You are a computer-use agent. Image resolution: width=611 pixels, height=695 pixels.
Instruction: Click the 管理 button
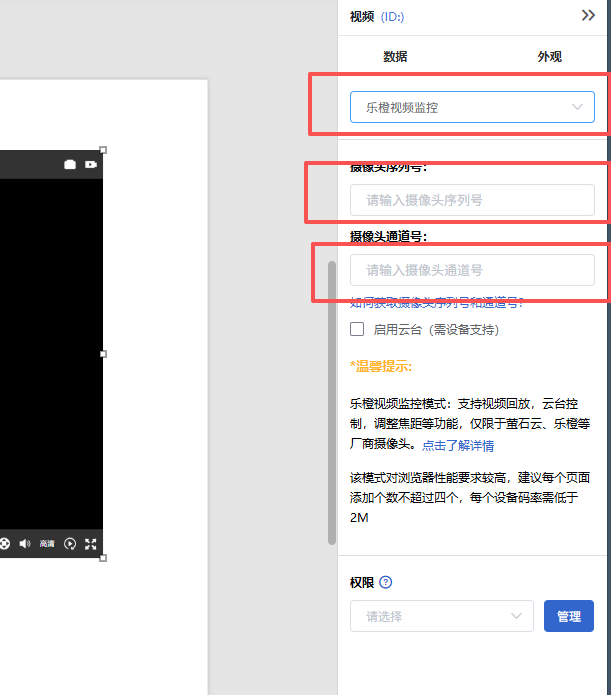point(569,616)
